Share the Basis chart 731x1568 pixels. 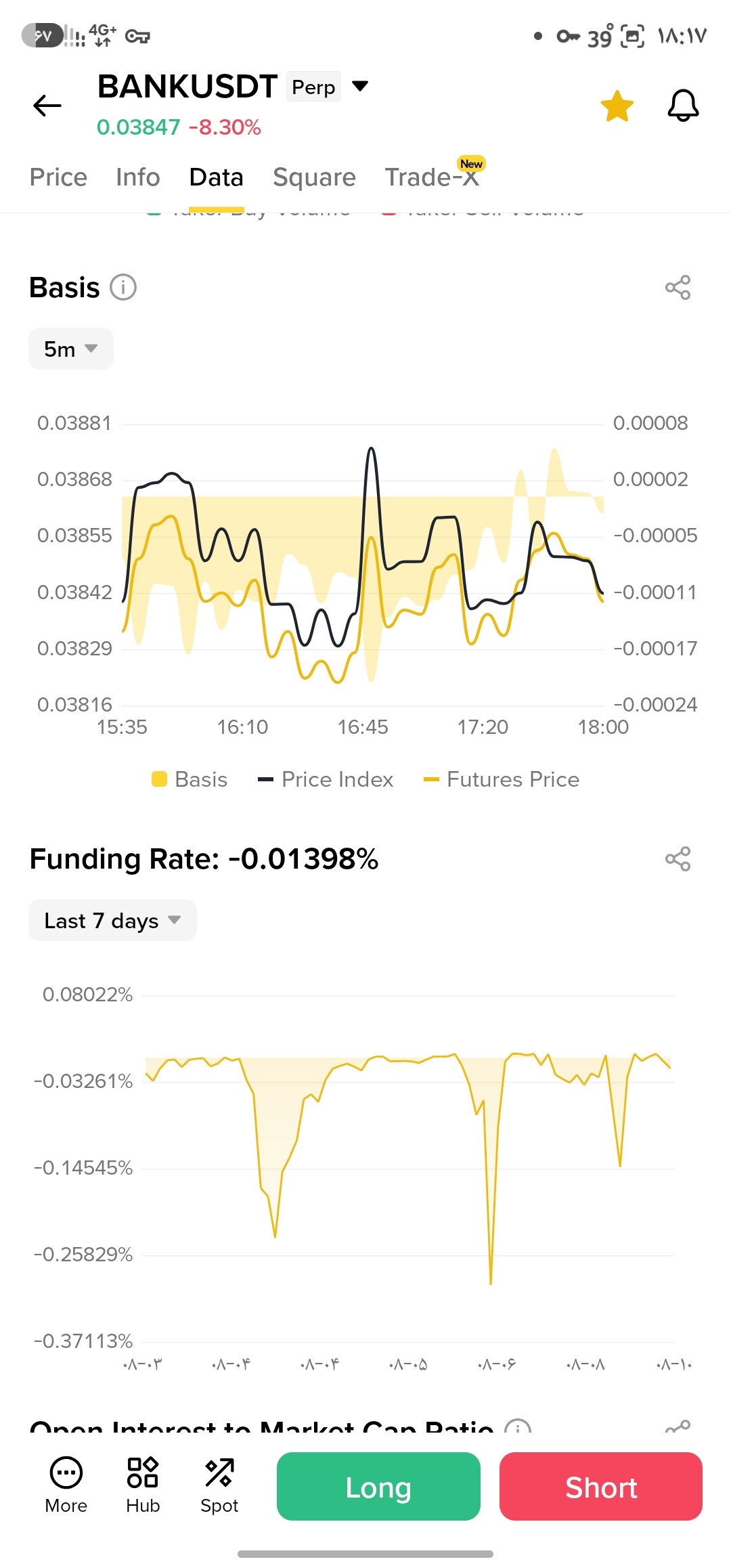pos(678,287)
